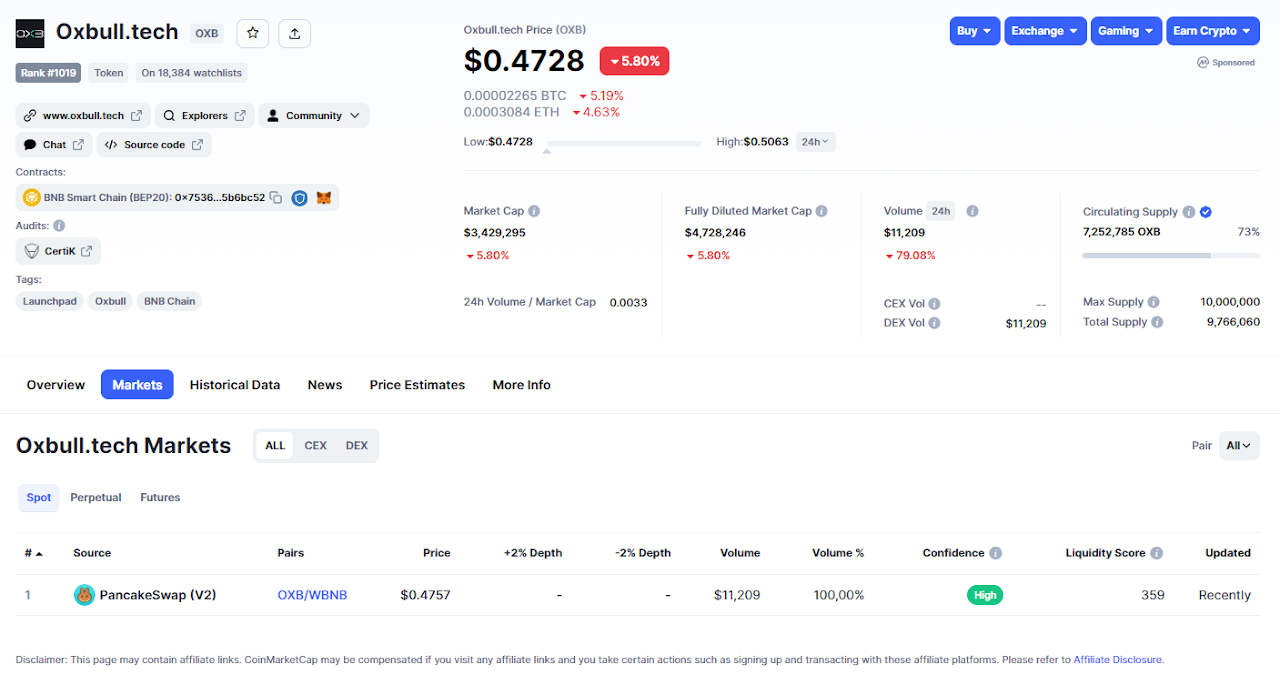1280x685 pixels.
Task: Open the Exchange dropdown
Action: coord(1045,31)
